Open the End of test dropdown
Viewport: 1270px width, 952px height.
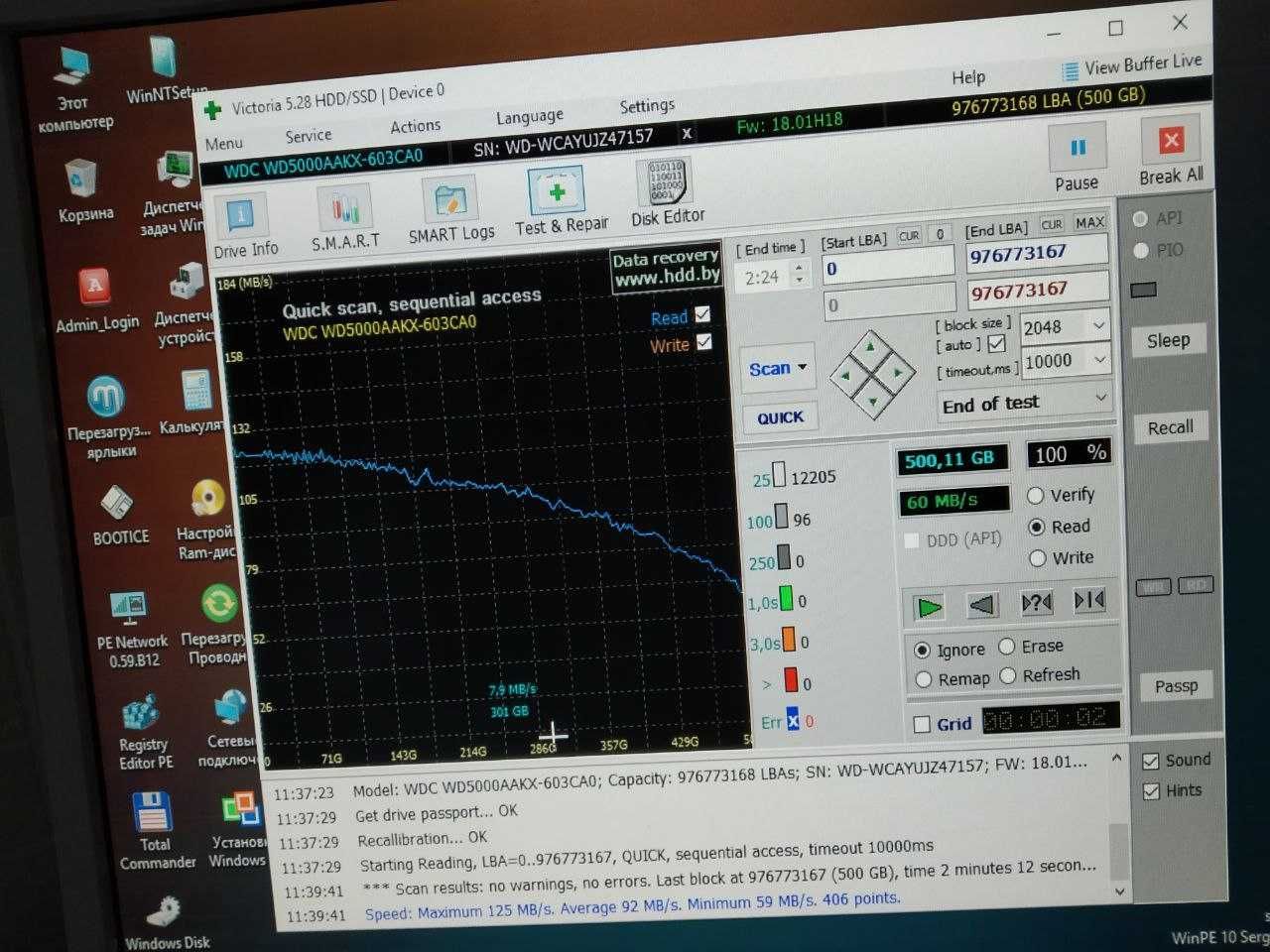pyautogui.click(x=1100, y=399)
